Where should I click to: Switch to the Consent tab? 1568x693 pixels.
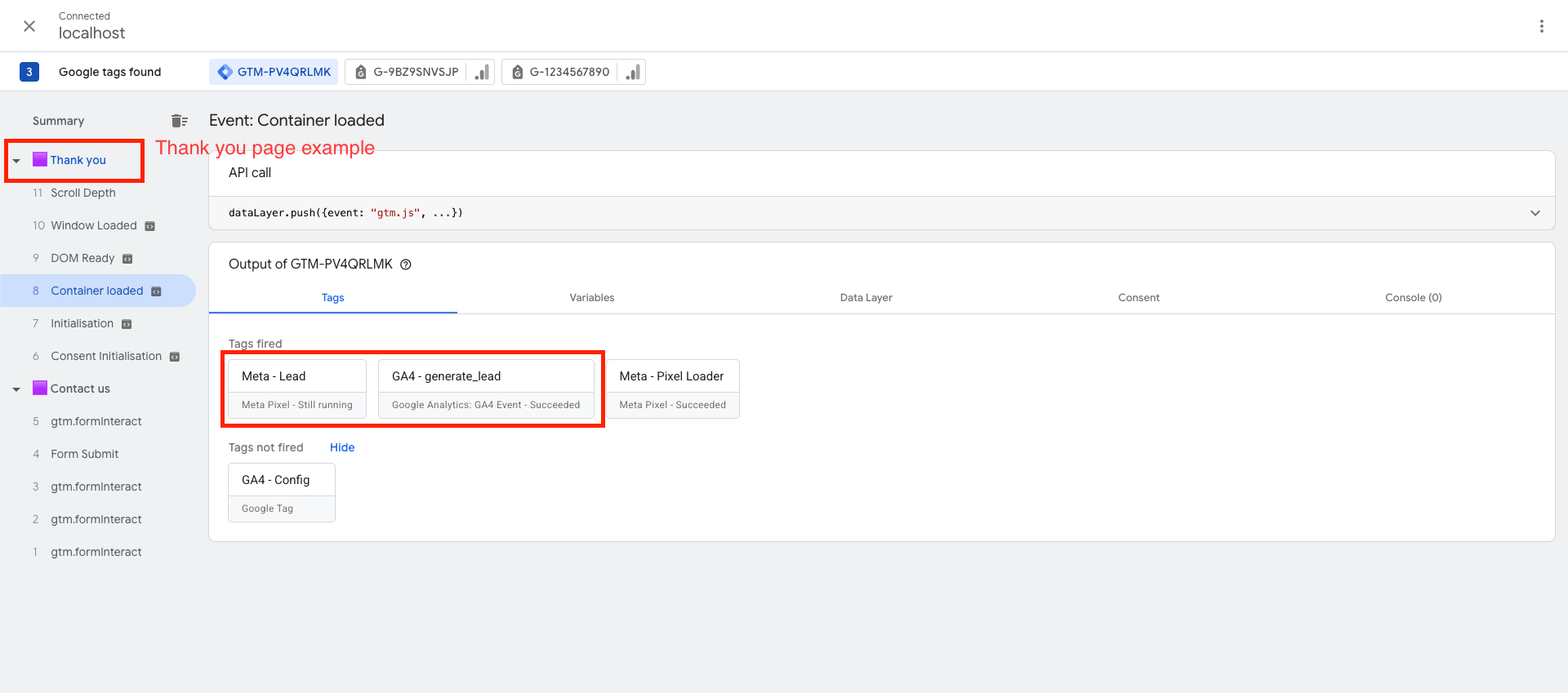tap(1138, 298)
